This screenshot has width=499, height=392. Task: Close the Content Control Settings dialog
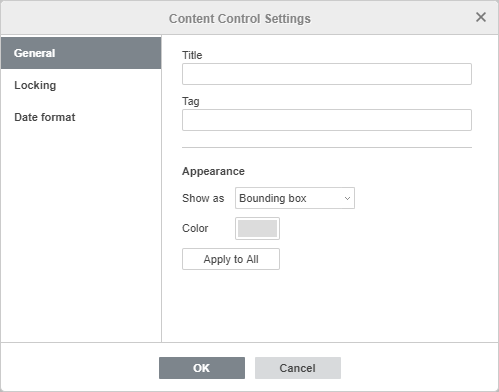pos(481,17)
